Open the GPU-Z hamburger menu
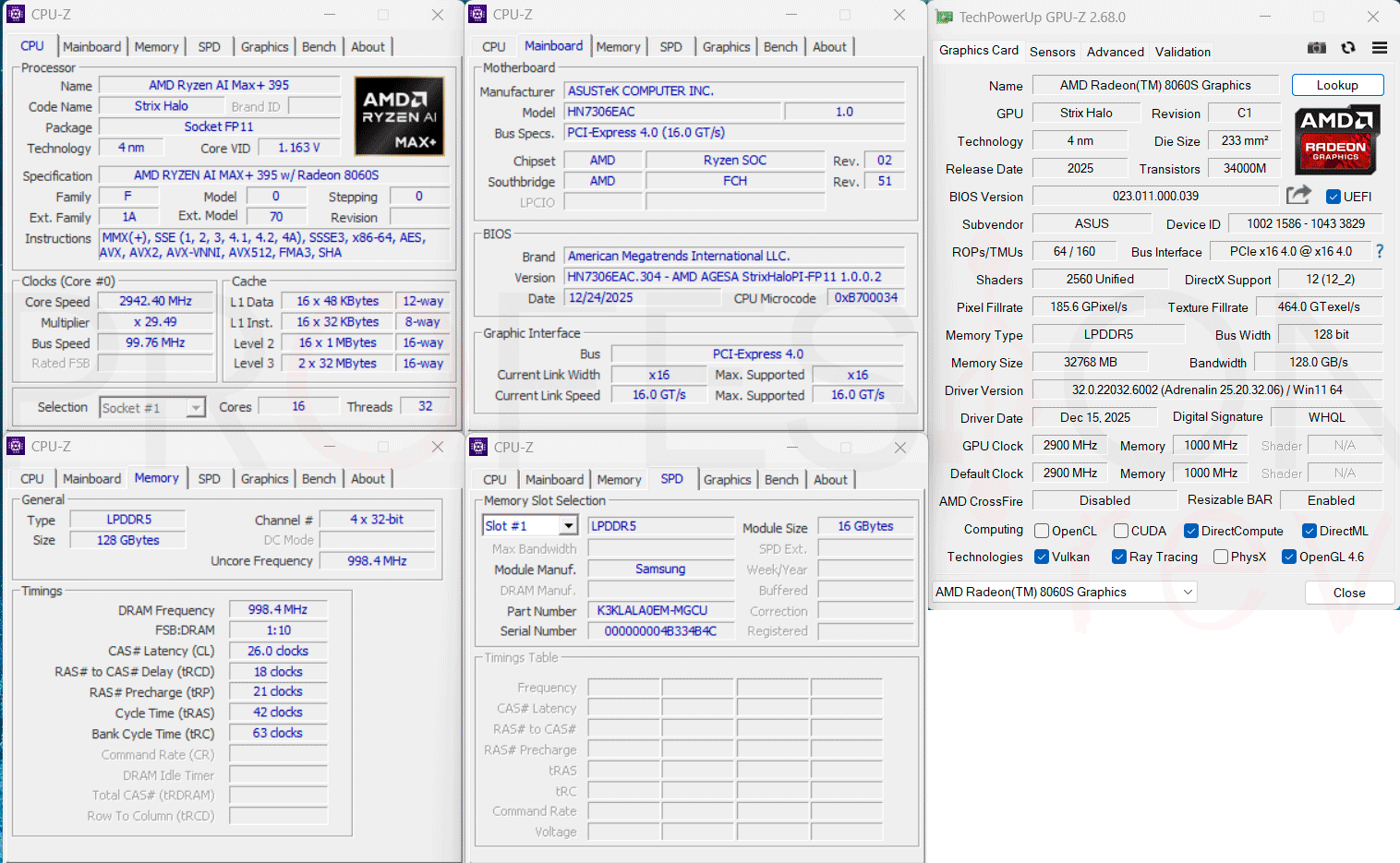 1380,48
